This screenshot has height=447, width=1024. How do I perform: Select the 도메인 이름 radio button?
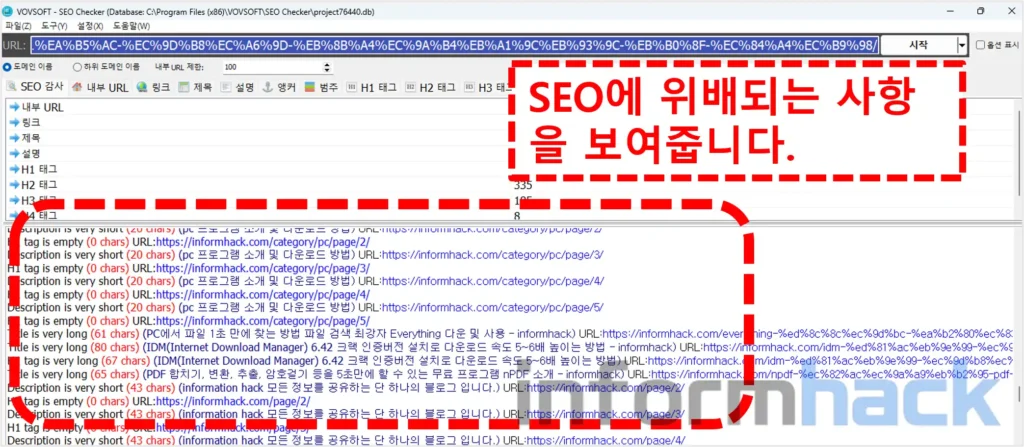9,66
